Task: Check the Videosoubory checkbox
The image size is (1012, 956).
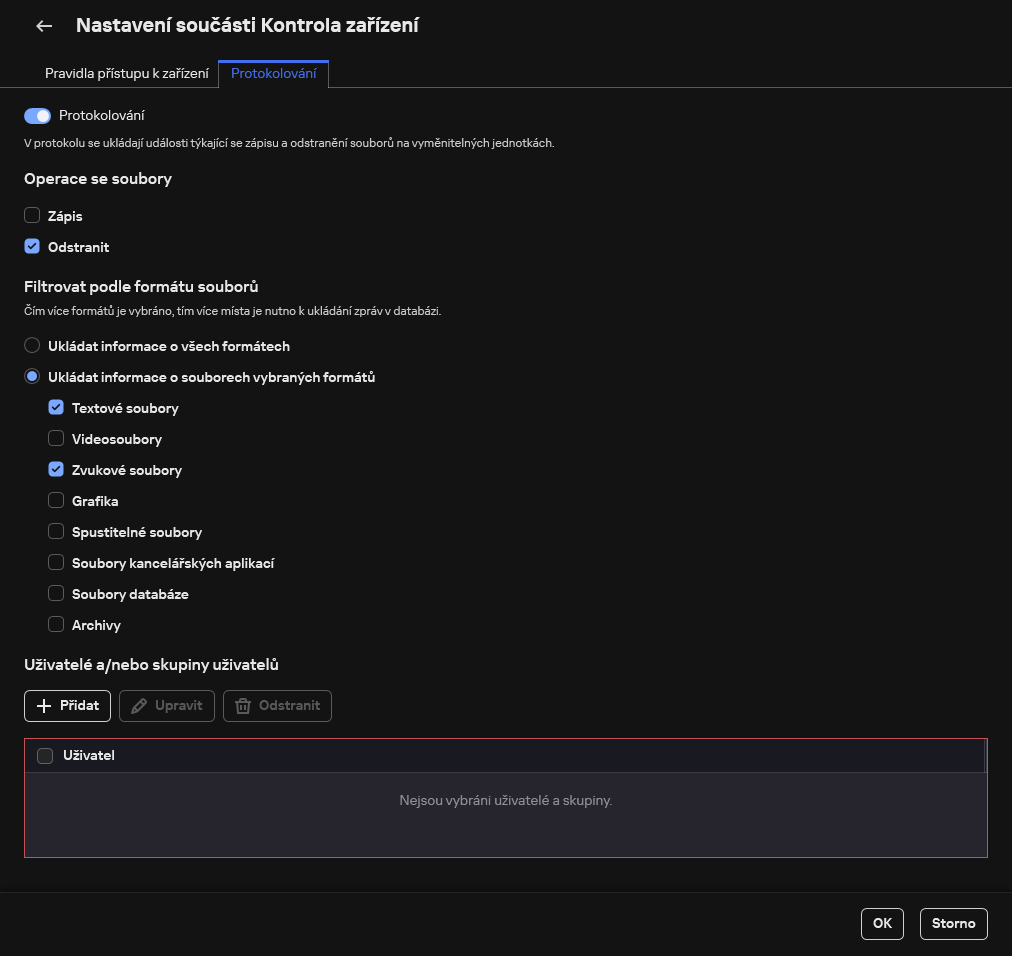Action: (56, 438)
